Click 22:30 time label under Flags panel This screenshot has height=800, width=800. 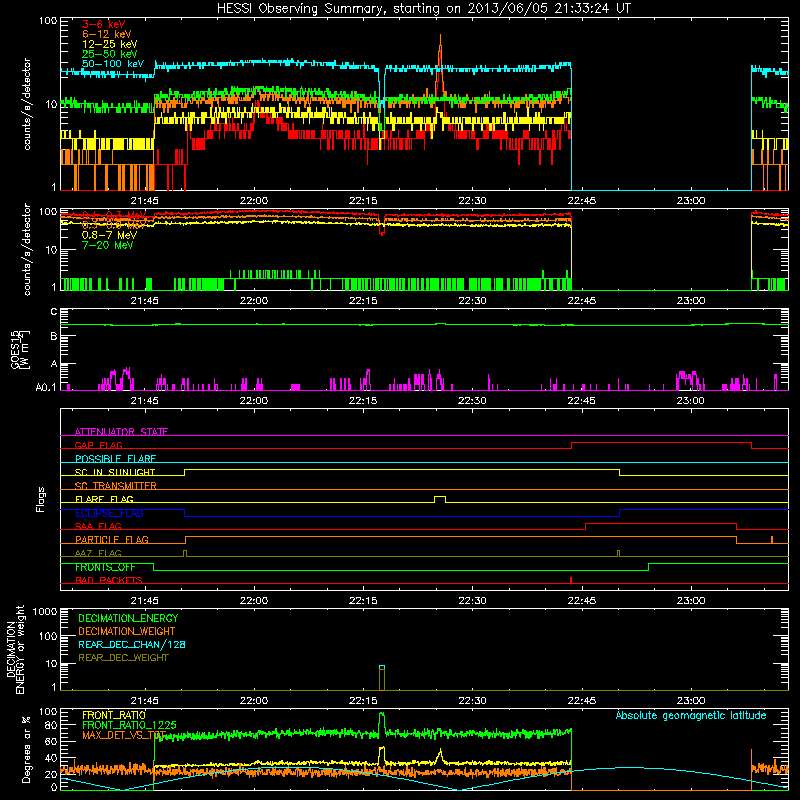[472, 601]
